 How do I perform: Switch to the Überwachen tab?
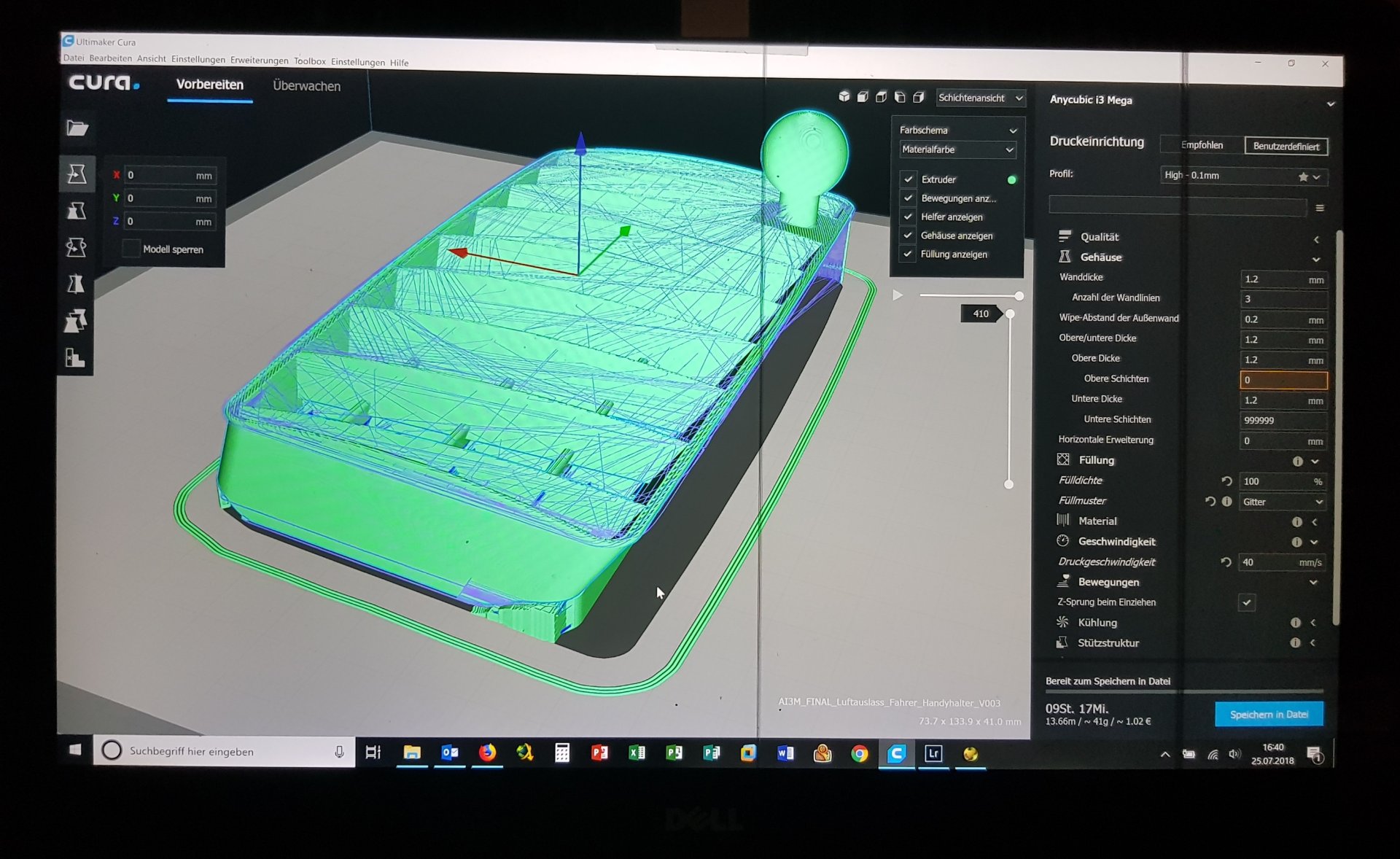click(307, 86)
